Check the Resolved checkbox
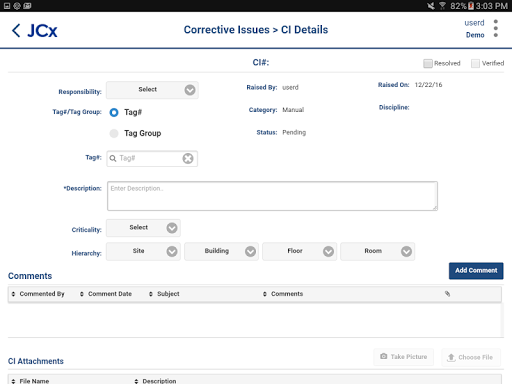Image resolution: width=512 pixels, height=384 pixels. tap(428, 63)
